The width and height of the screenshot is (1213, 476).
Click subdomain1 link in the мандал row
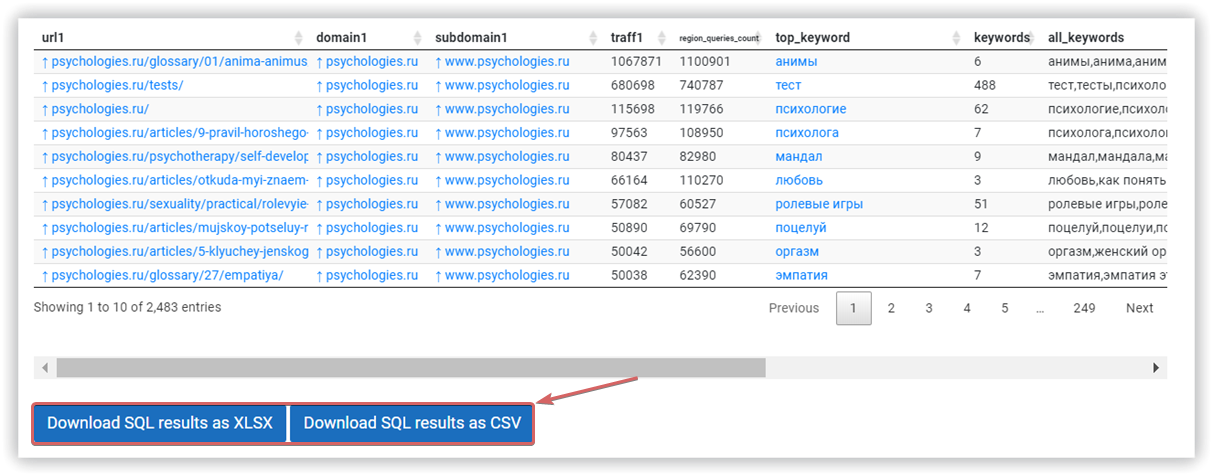pyautogui.click(x=502, y=156)
